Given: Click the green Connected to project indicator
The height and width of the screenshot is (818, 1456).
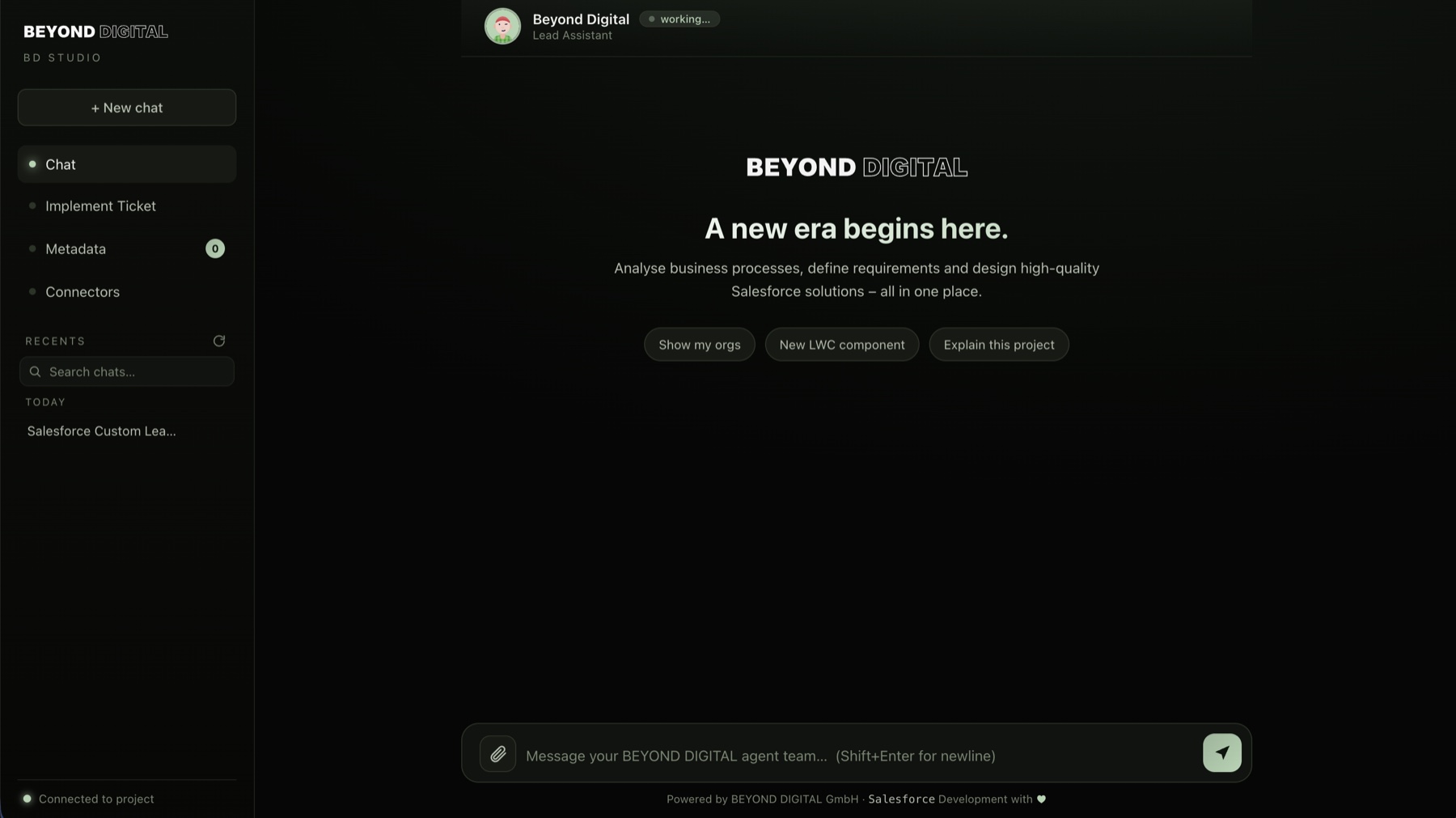Looking at the screenshot, I should tap(28, 799).
